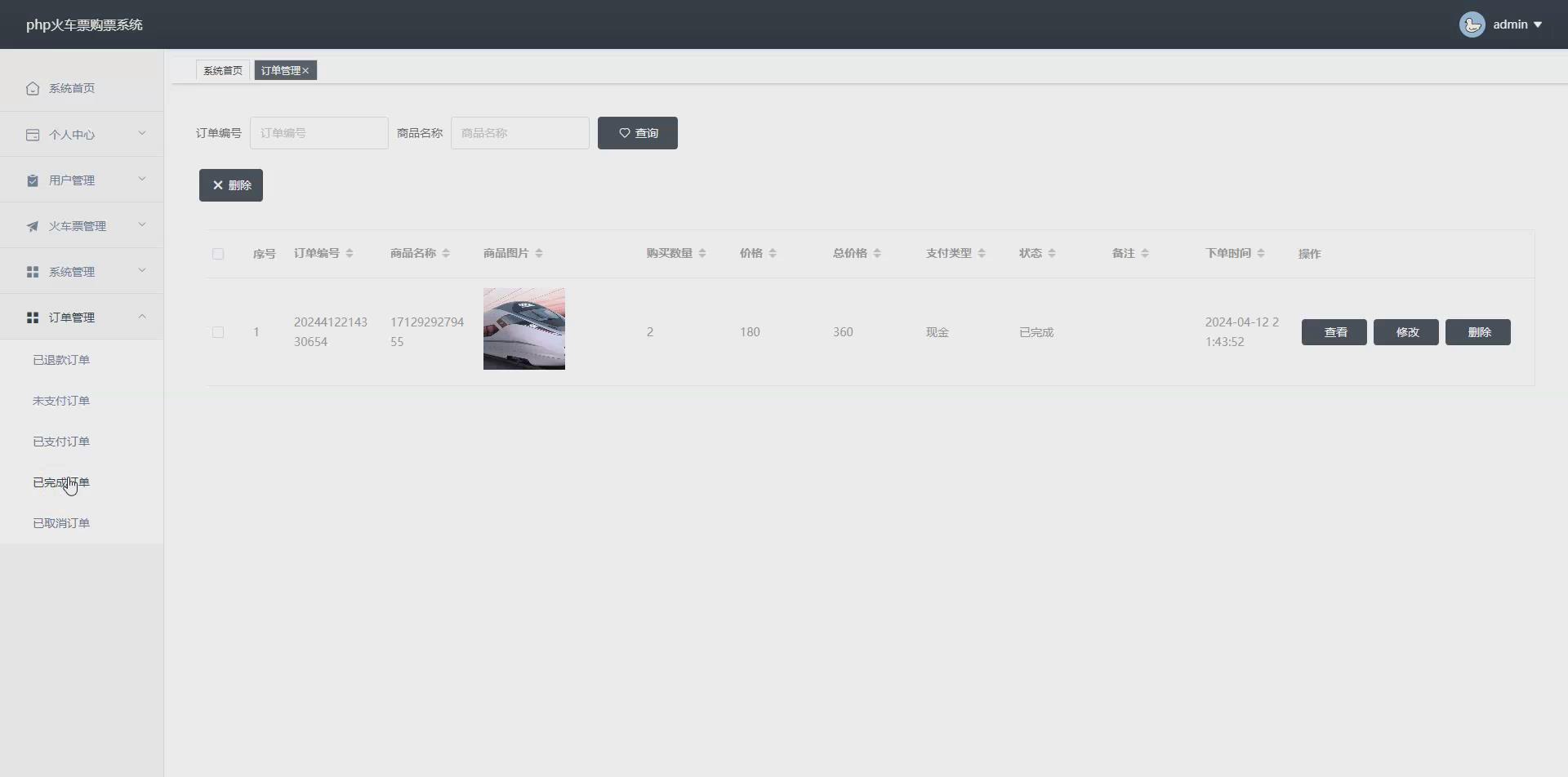Click the row 删除 button

1478,332
